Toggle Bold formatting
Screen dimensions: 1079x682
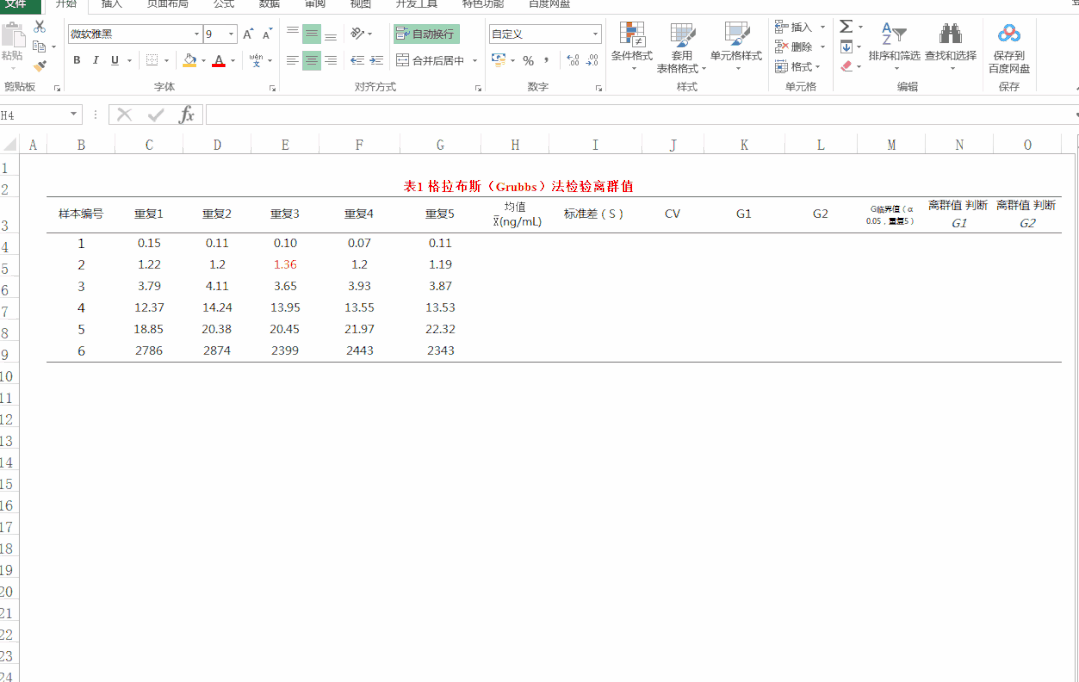[x=77, y=61]
